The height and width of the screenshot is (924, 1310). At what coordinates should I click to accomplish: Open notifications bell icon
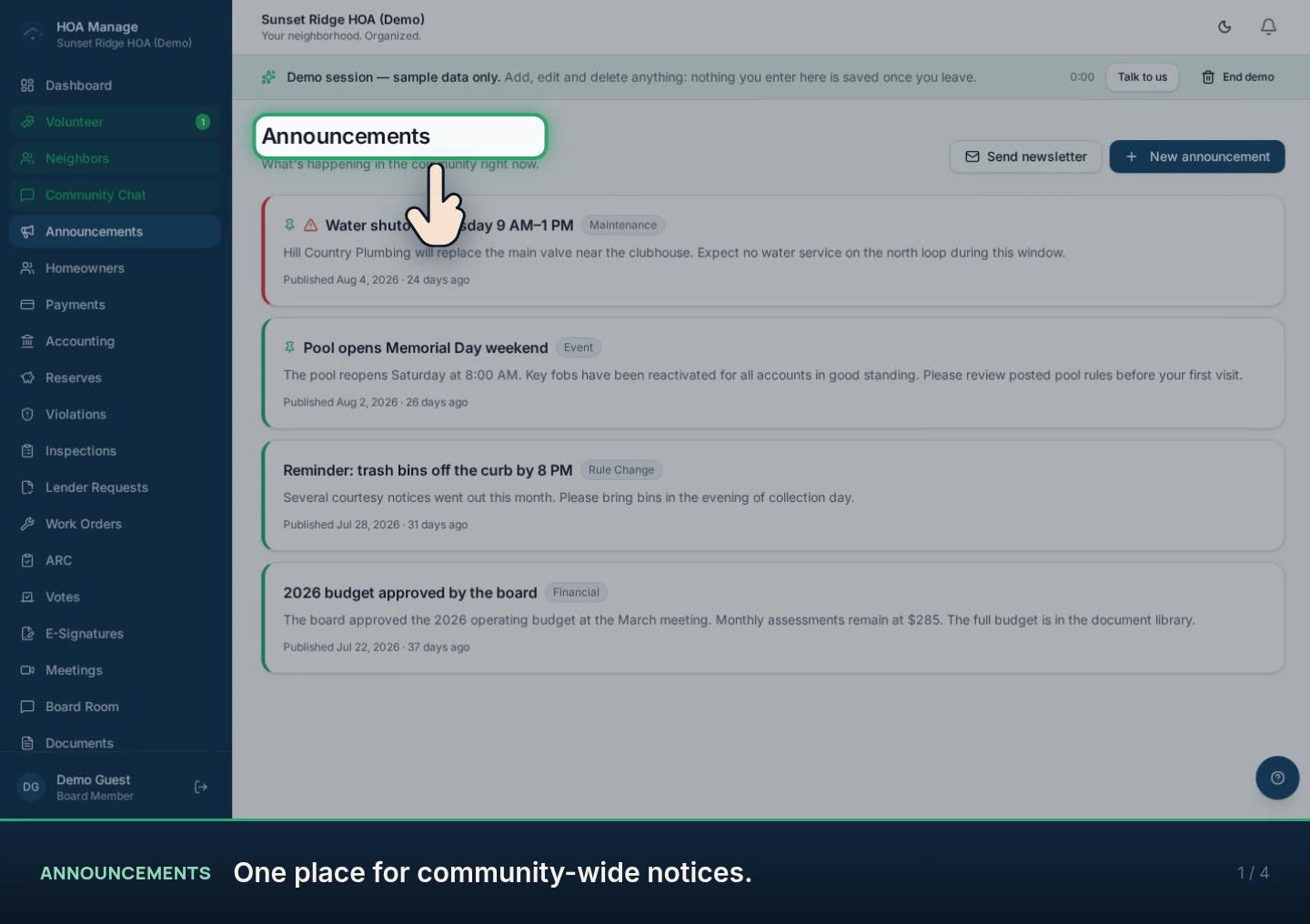click(1268, 27)
